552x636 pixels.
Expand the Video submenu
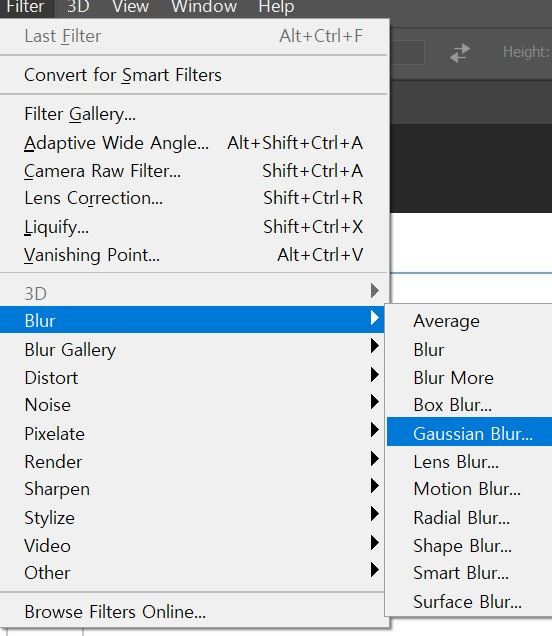tap(192, 546)
